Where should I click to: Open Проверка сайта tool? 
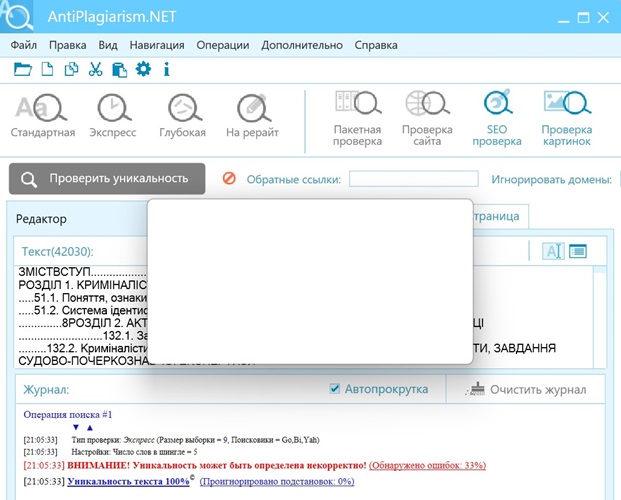pyautogui.click(x=427, y=118)
